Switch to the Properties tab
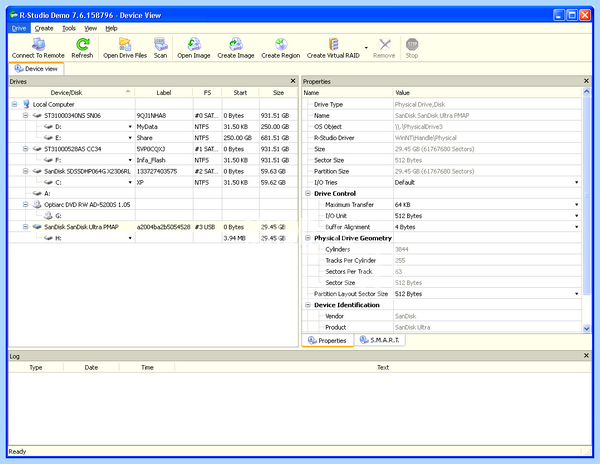The image size is (600, 464). pos(328,340)
